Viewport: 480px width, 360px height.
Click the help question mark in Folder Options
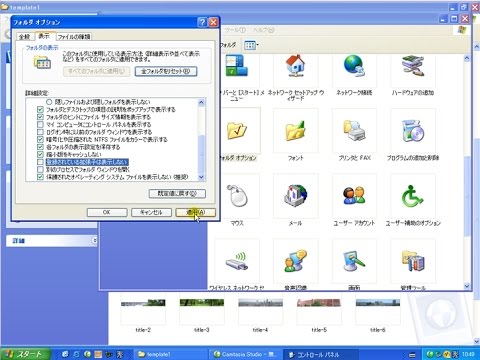coord(202,22)
